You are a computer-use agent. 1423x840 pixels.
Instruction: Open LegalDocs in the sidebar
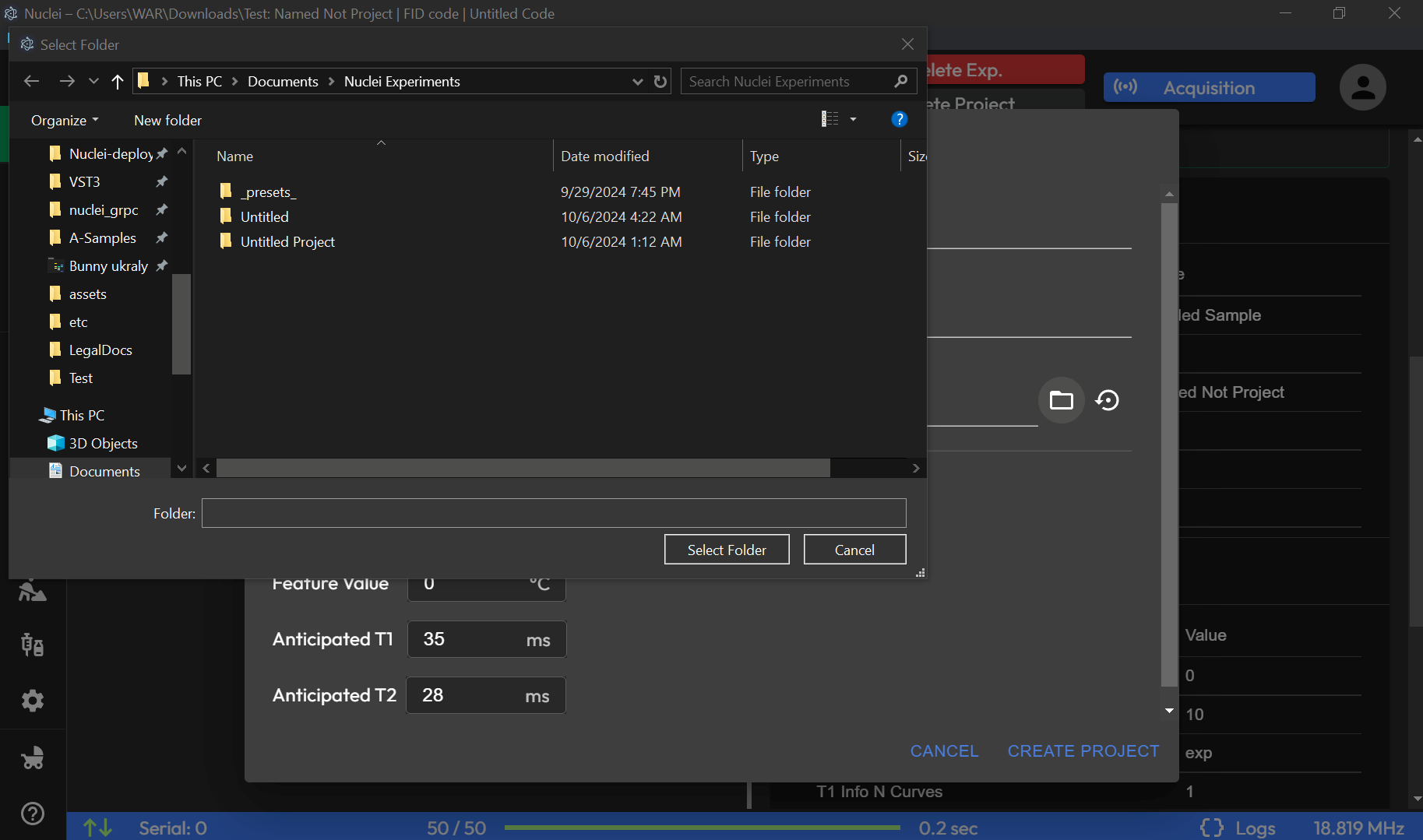tap(100, 350)
